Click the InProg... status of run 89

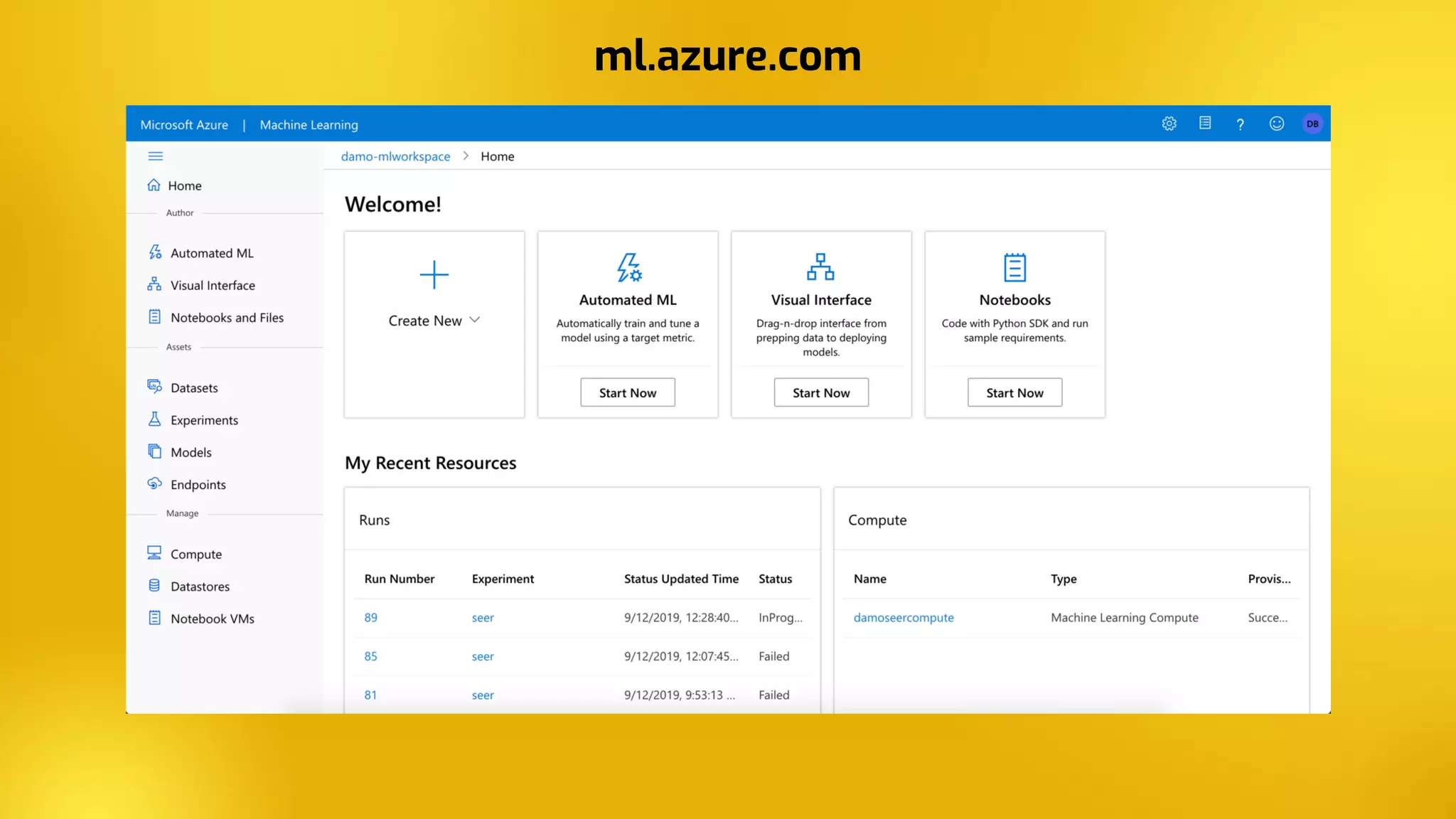pos(780,617)
